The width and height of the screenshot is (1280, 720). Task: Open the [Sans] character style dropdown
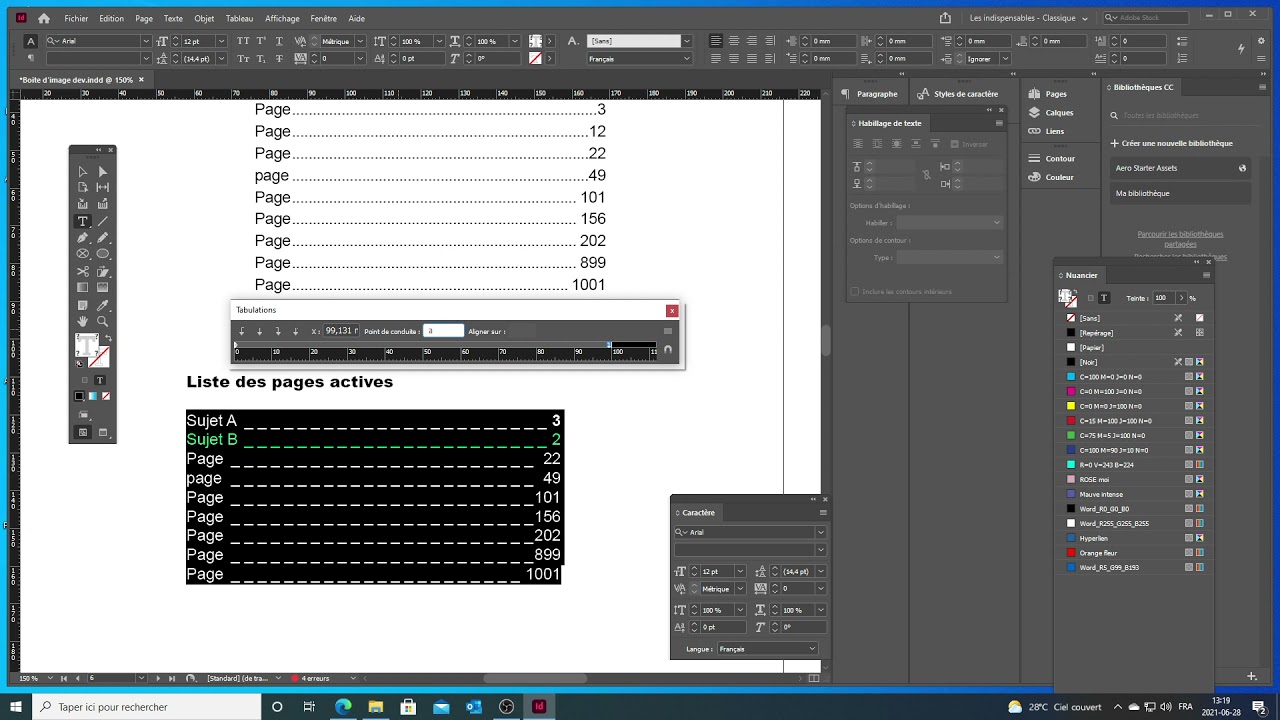click(686, 41)
